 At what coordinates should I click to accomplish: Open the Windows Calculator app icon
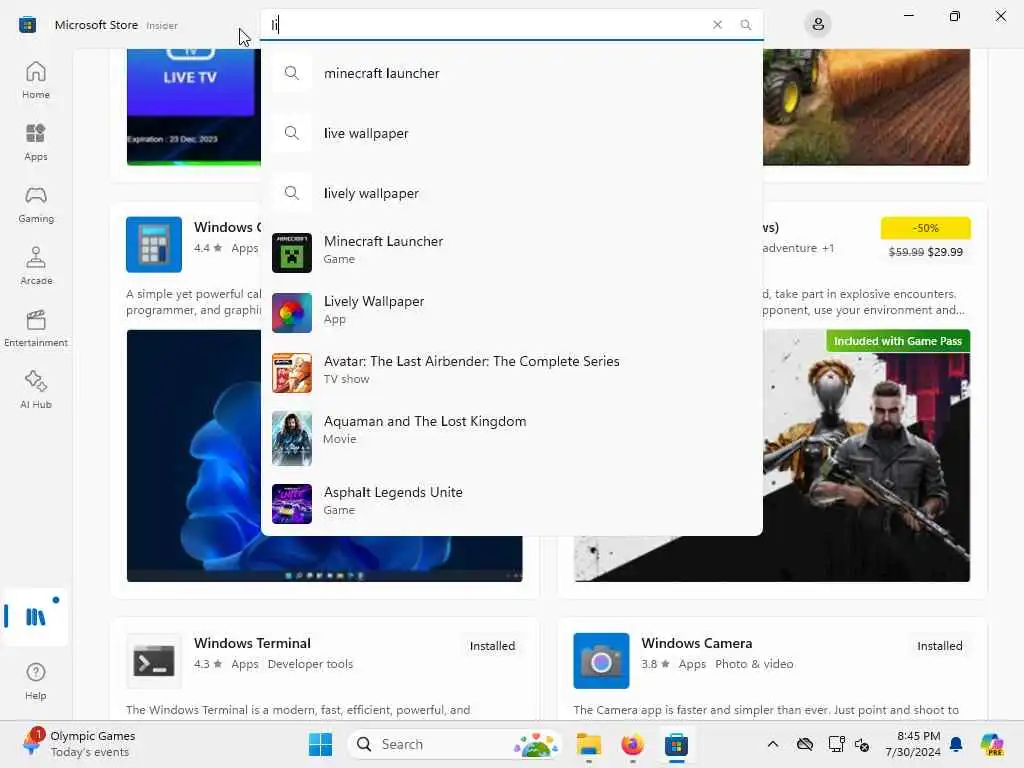[x=154, y=244]
